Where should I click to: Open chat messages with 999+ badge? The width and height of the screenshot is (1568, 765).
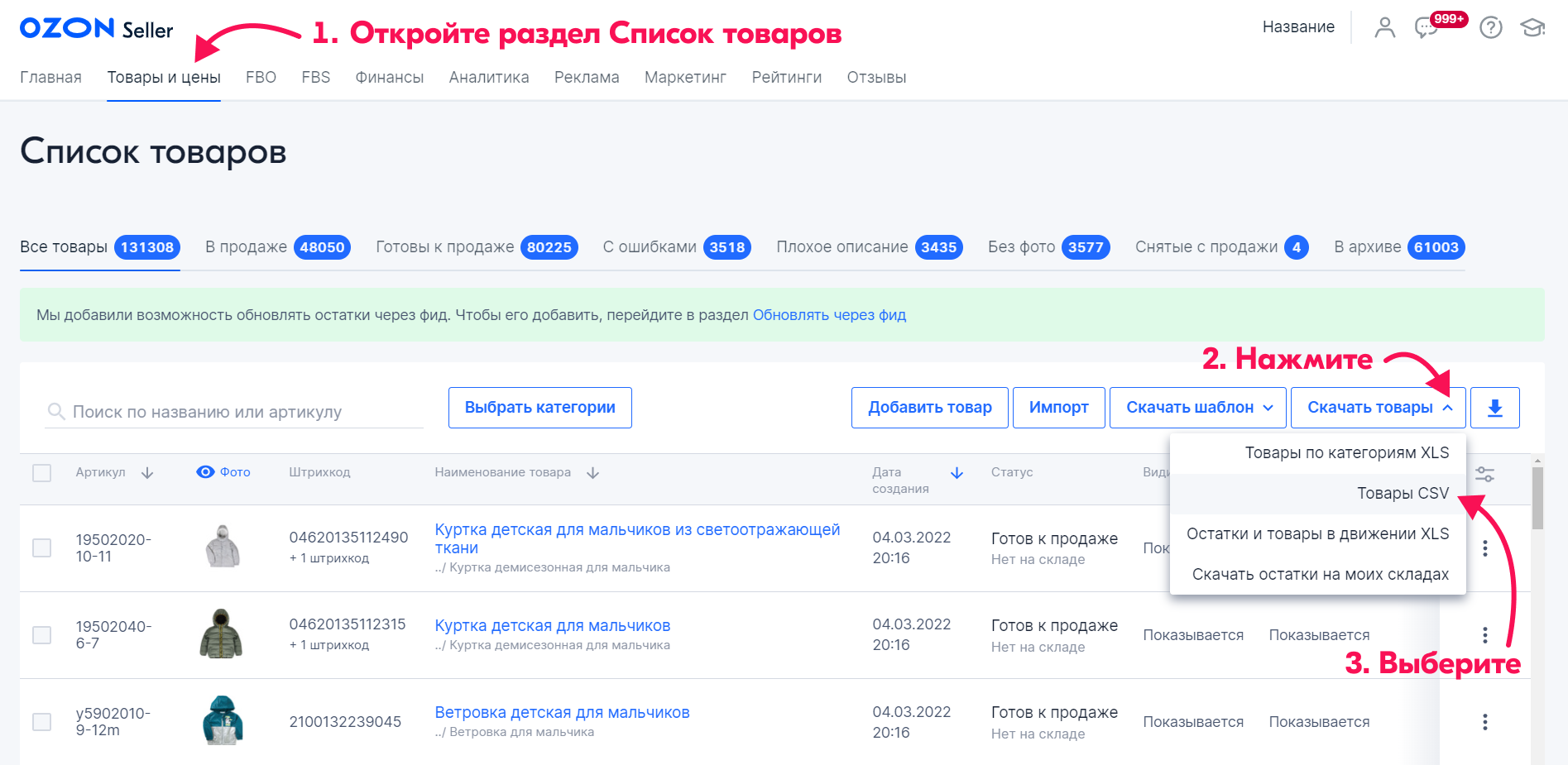1427,28
